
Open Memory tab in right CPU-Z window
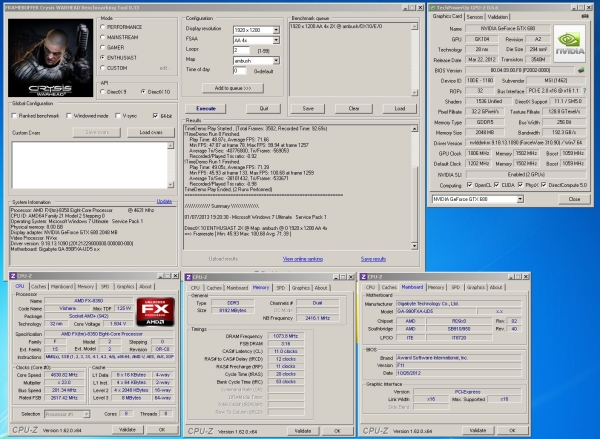pyautogui.click(x=436, y=287)
